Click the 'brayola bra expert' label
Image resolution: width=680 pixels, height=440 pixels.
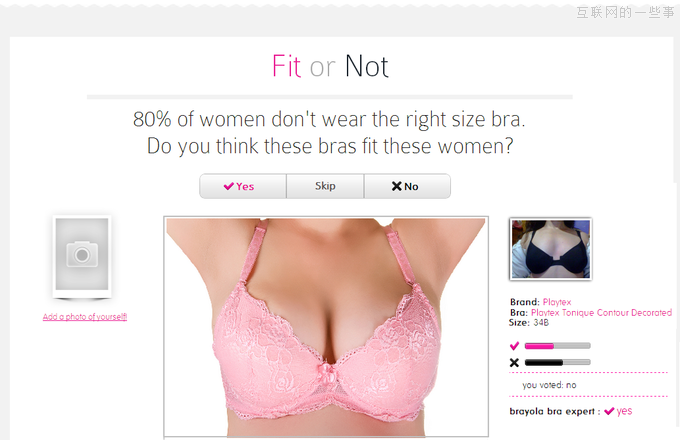coord(552,411)
